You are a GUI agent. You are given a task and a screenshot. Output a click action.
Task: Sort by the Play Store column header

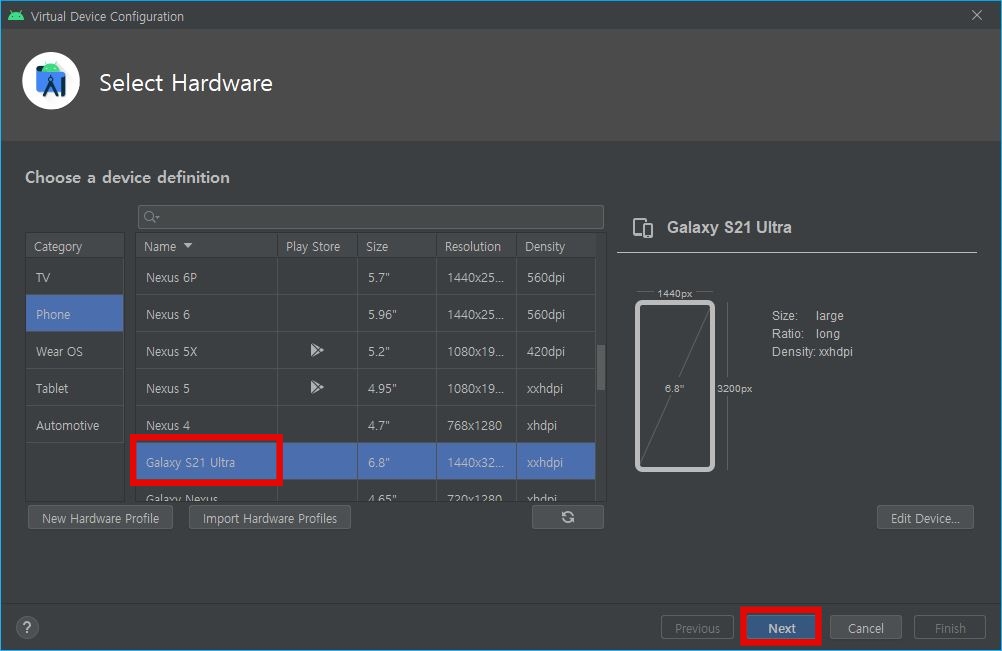pos(317,246)
